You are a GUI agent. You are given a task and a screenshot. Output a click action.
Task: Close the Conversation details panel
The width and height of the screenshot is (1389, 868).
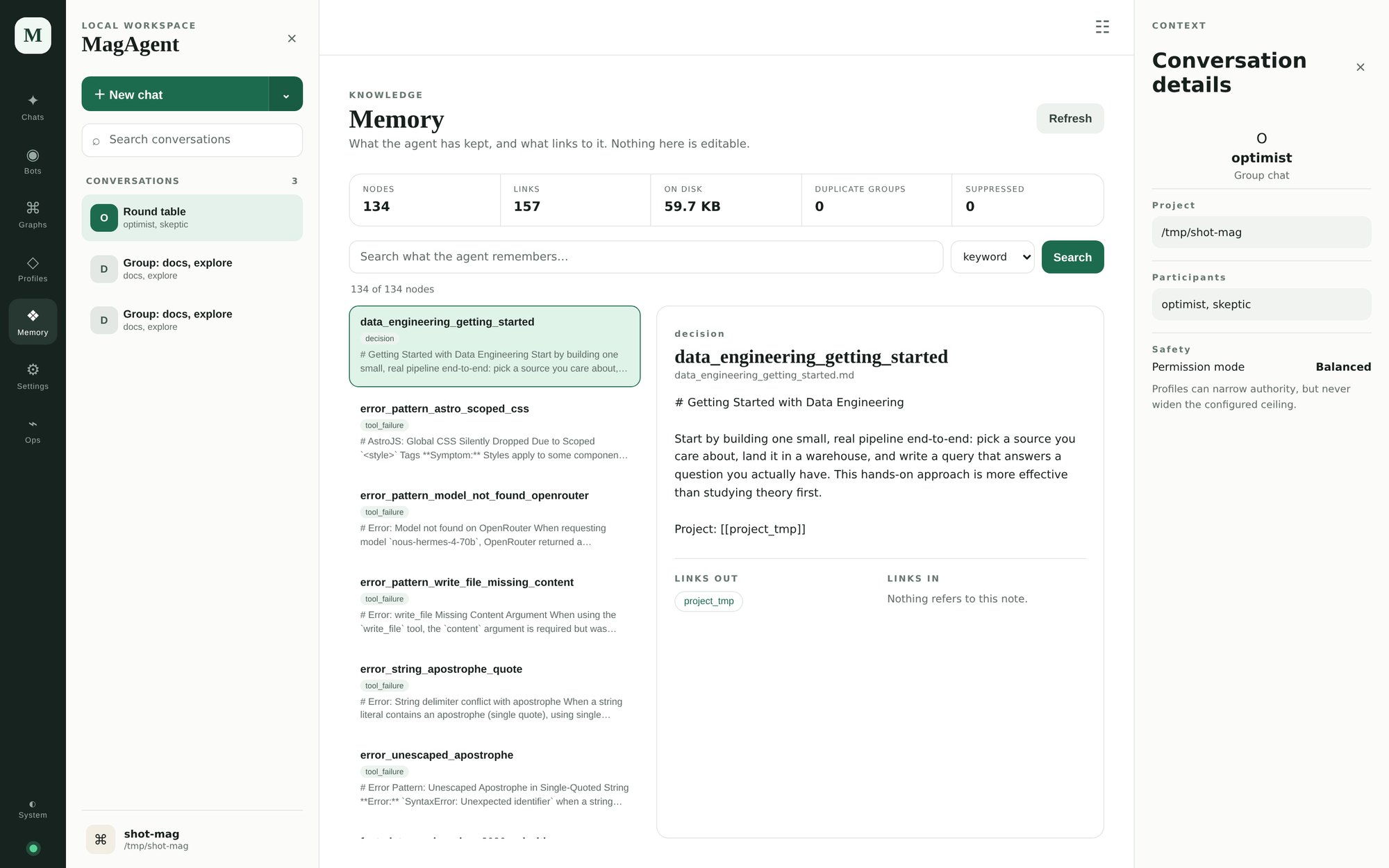(1360, 67)
